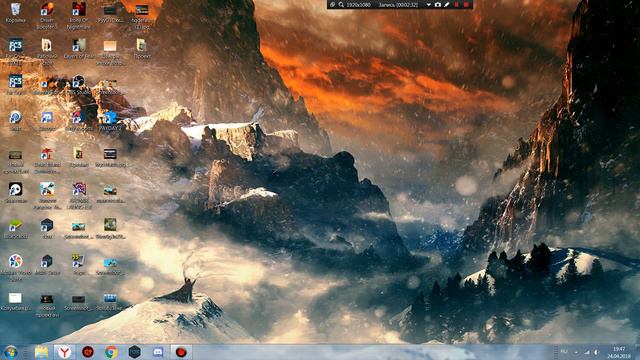Stop recording with the red square button

466,5
